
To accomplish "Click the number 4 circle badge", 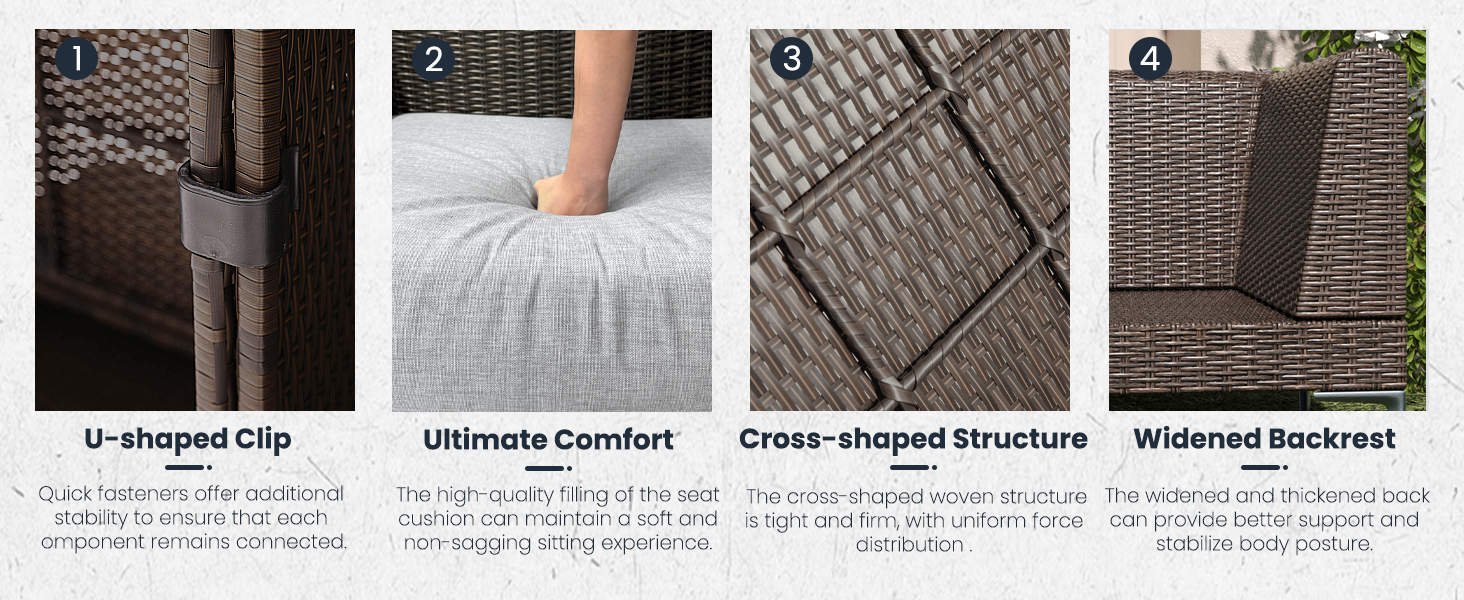I will pyautogui.click(x=1150, y=58).
